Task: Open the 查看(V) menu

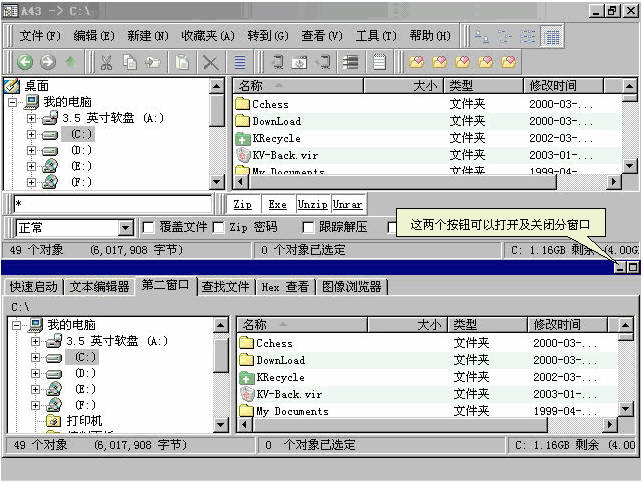Action: (322, 36)
